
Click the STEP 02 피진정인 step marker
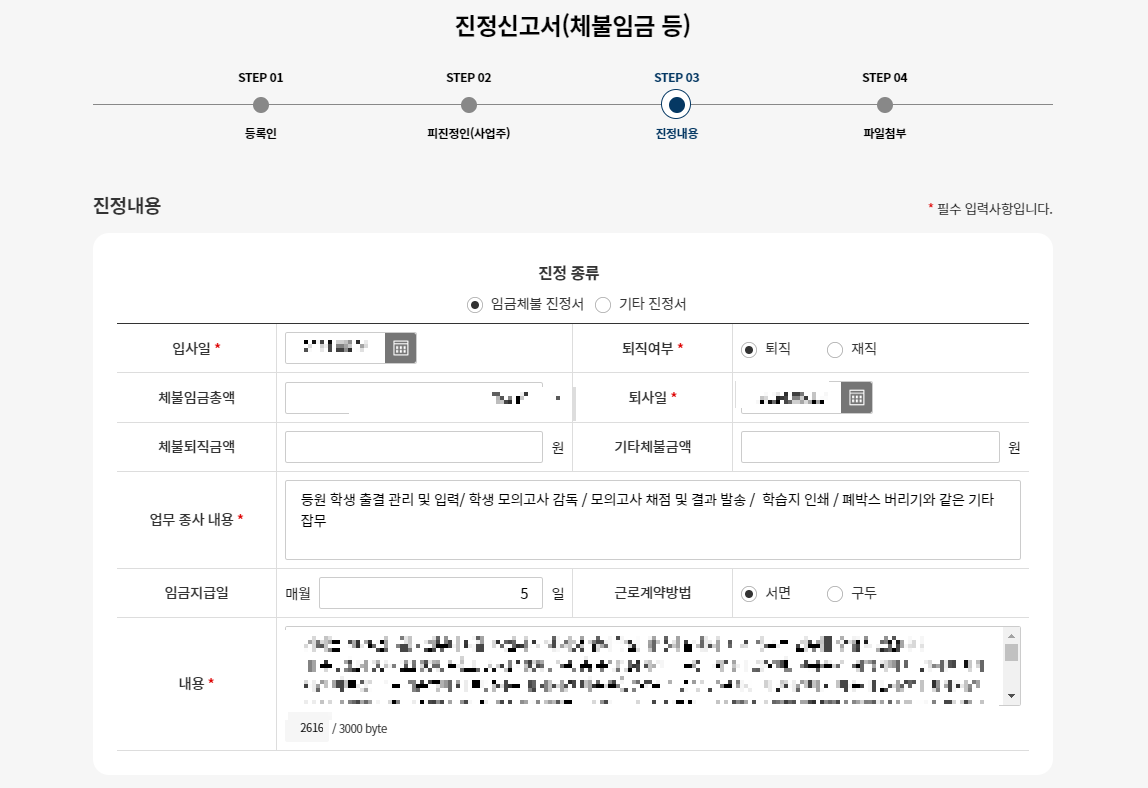point(468,104)
